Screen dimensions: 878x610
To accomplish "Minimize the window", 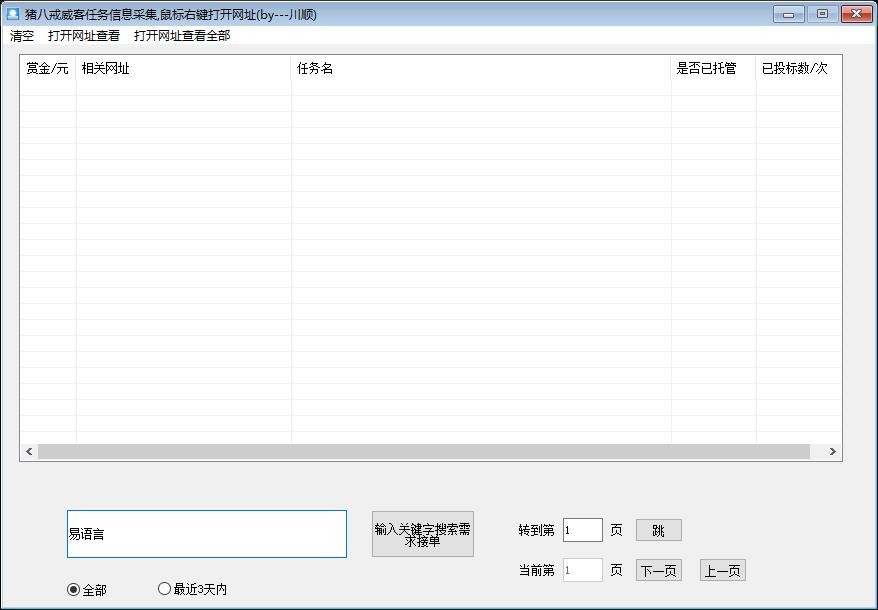I will (x=788, y=14).
